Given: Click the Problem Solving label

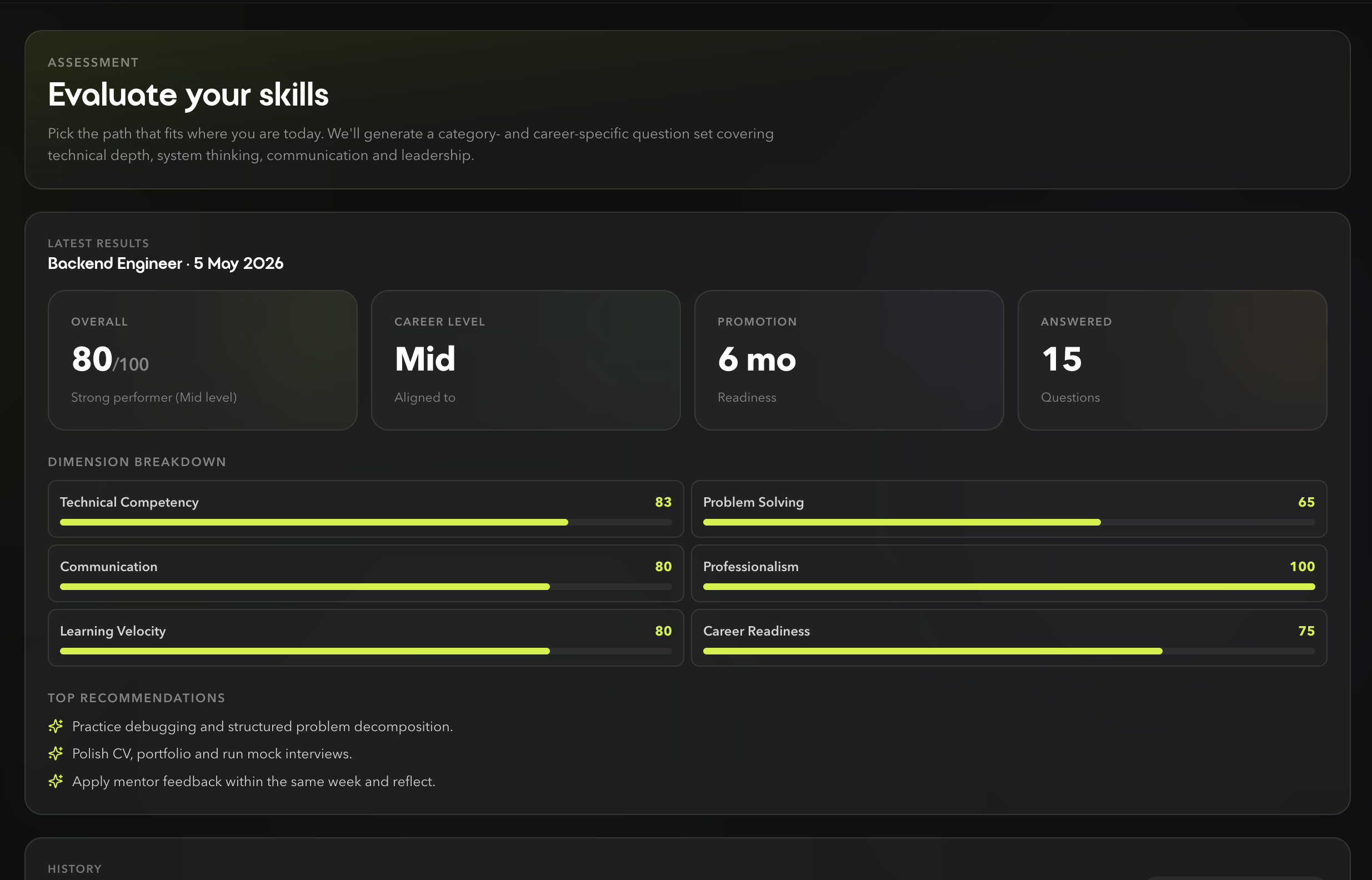Looking at the screenshot, I should 753,502.
